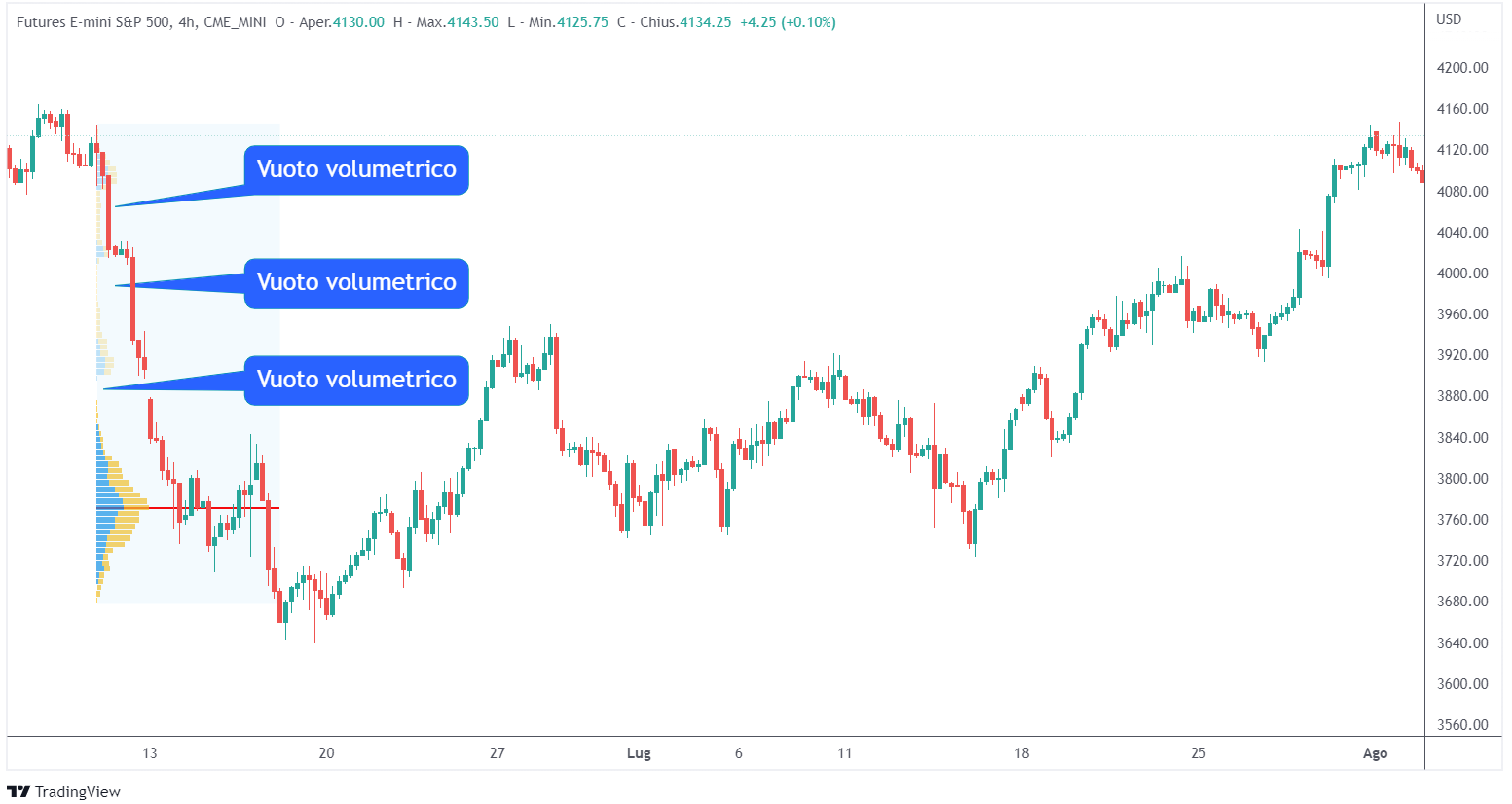
Task: Click the CME_MINI exchange label
Action: (235, 22)
